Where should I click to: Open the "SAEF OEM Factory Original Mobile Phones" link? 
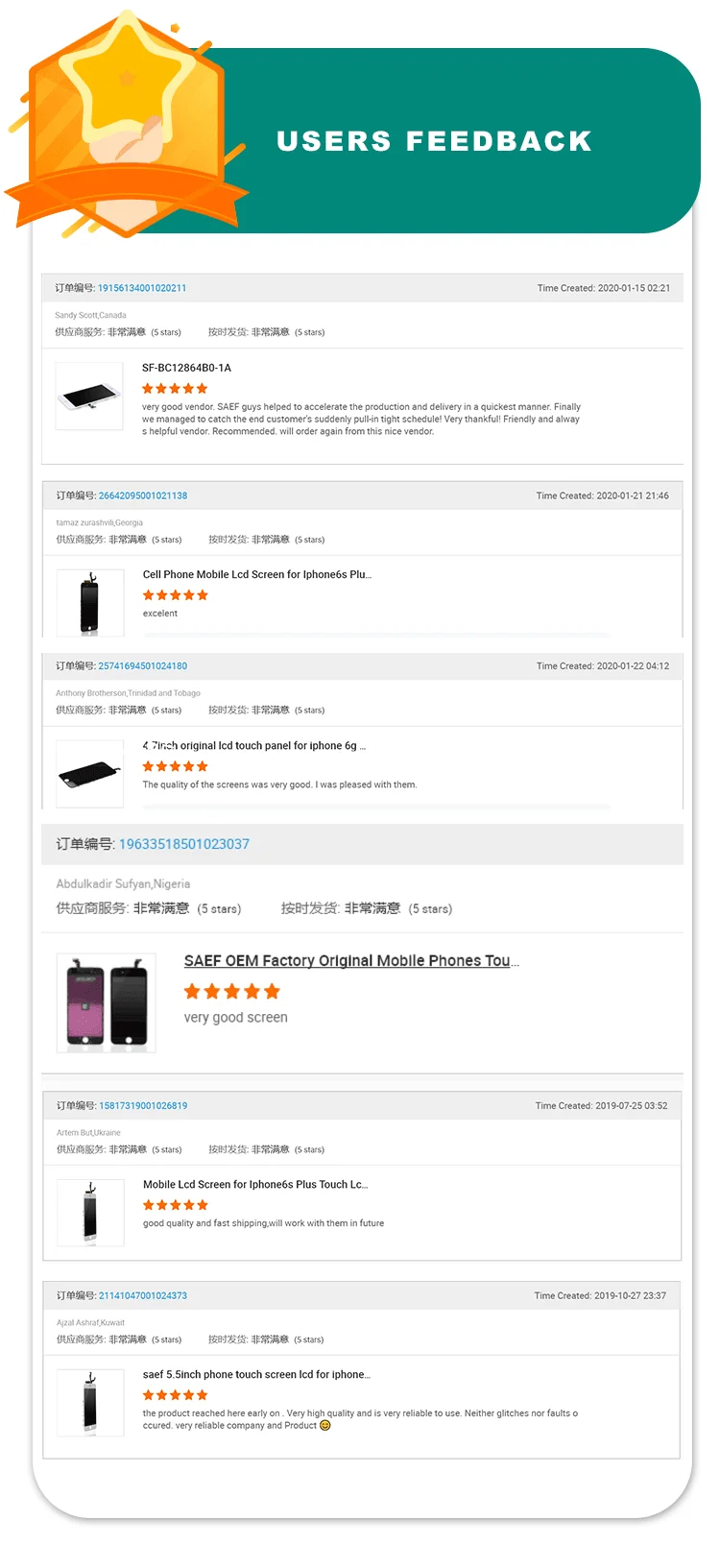[350, 961]
